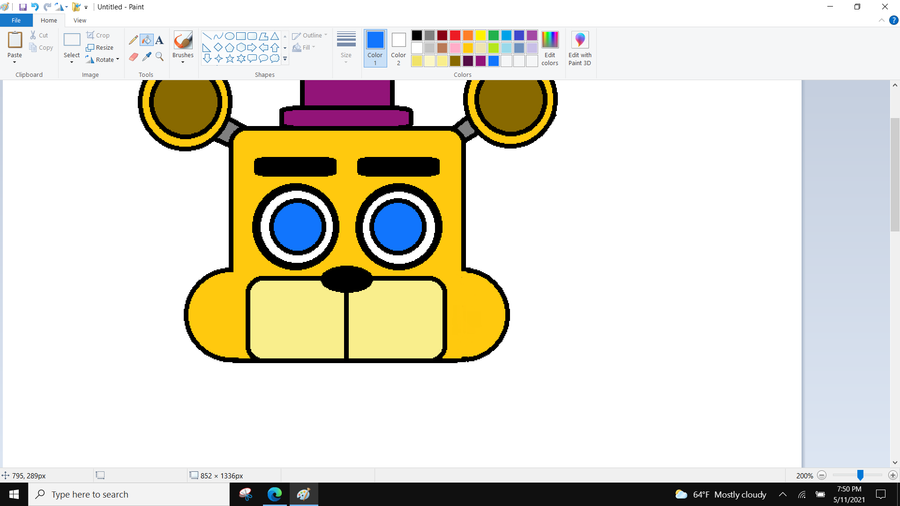Click the zoom in plus button
This screenshot has width=900, height=506.
coord(893,475)
